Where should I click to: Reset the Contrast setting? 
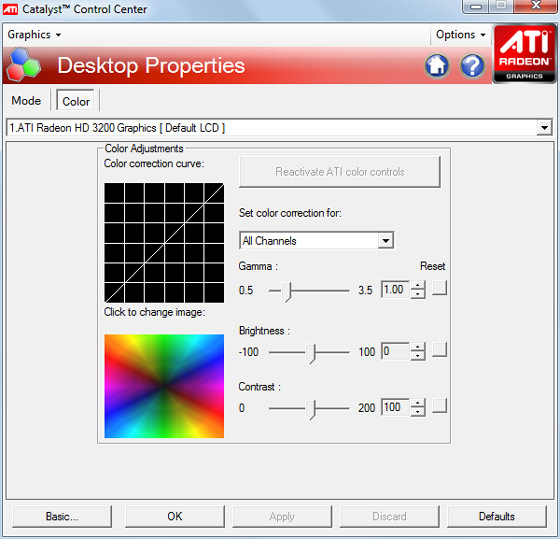coord(439,405)
